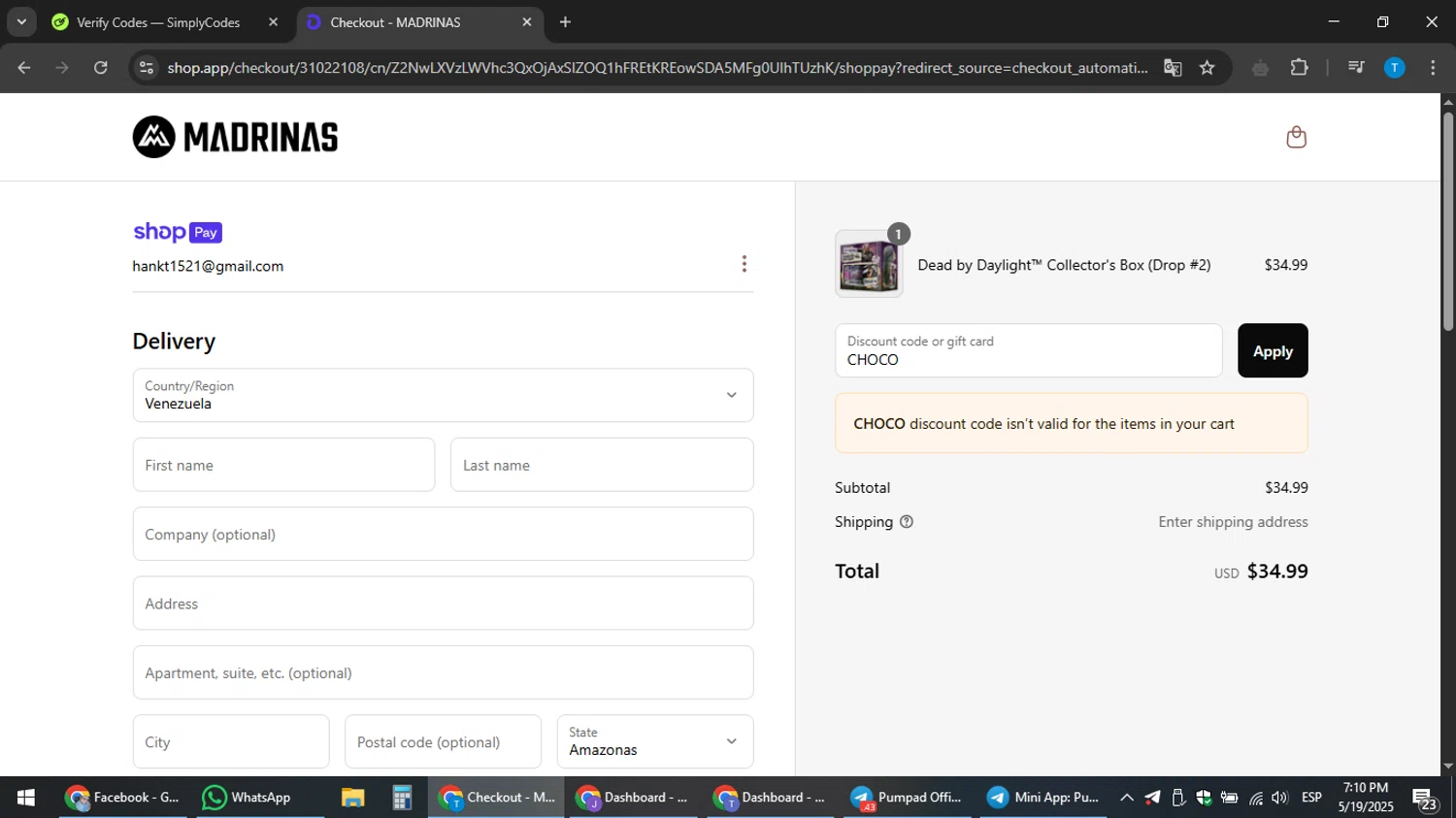Click the Dead by Daylight Collector's Box title
Image resolution: width=1456 pixels, height=818 pixels.
click(x=1064, y=265)
